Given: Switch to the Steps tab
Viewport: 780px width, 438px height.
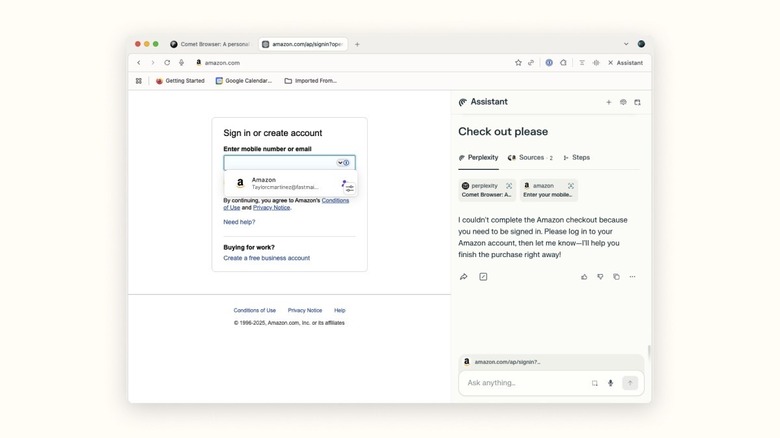Looking at the screenshot, I should 576,157.
